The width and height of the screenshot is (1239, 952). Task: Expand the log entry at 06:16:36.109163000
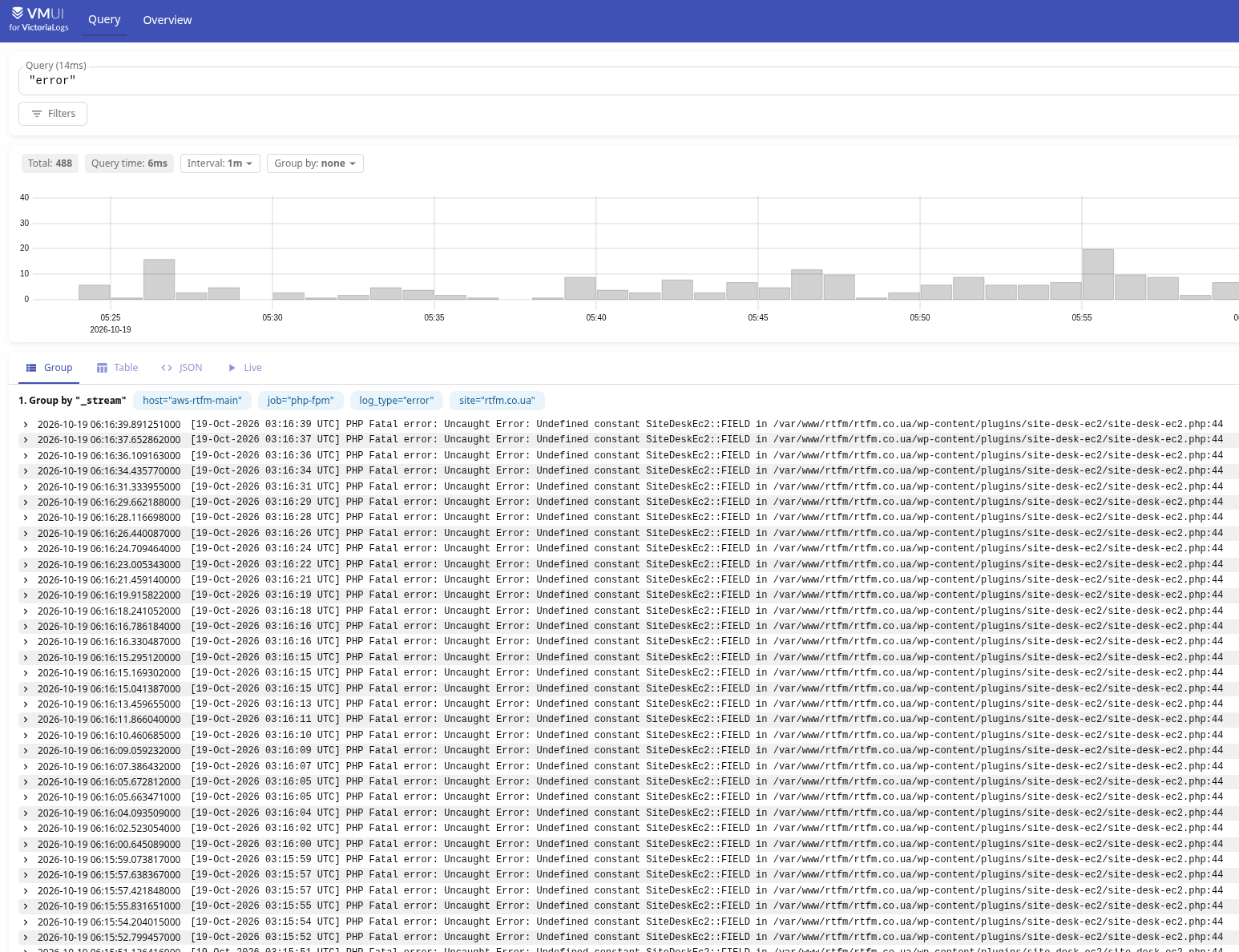(26, 456)
